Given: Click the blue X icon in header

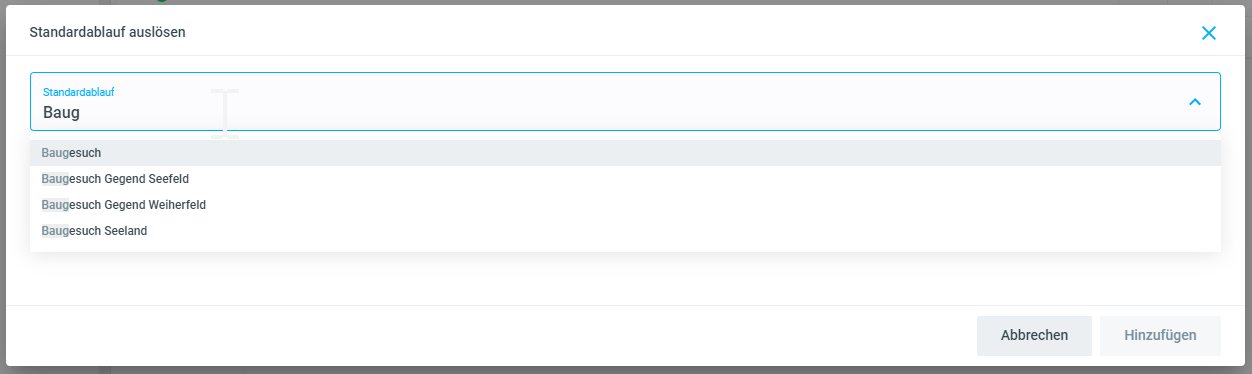Looking at the screenshot, I should 1208,33.
